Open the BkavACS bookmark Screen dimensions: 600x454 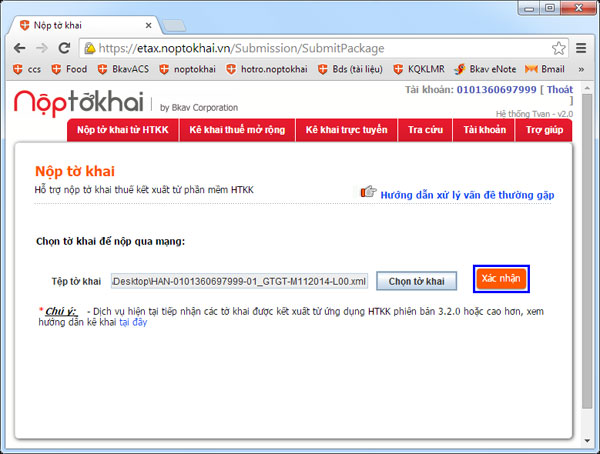click(123, 69)
